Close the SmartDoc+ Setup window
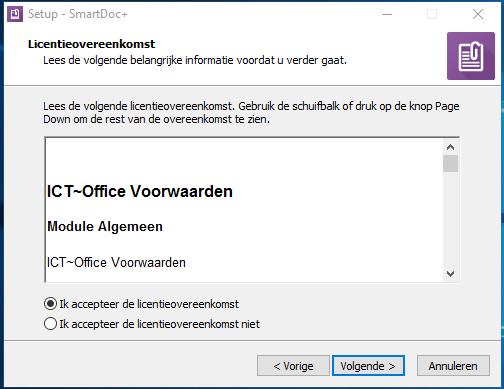The image size is (504, 389). click(x=478, y=14)
